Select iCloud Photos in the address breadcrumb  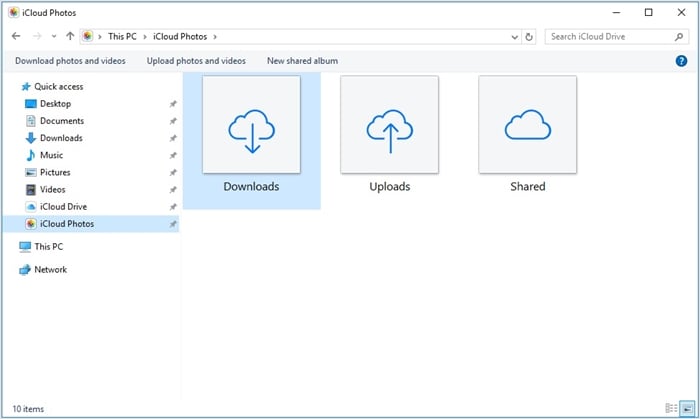(180, 37)
